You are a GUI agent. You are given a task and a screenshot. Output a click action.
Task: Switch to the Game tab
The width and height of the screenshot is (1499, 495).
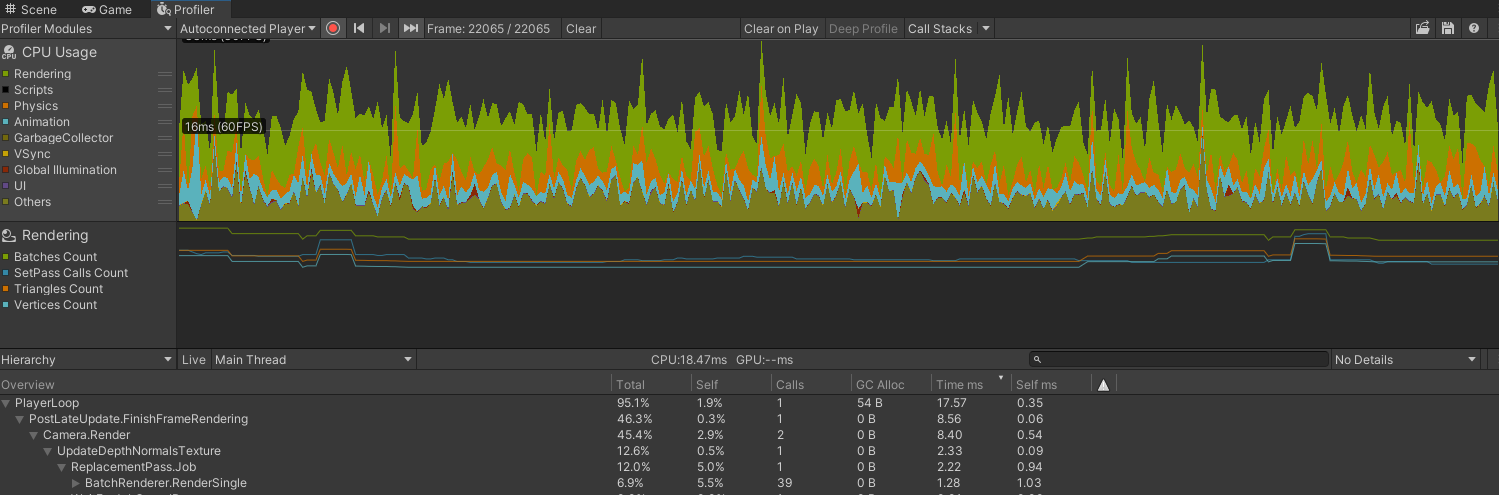pos(107,9)
